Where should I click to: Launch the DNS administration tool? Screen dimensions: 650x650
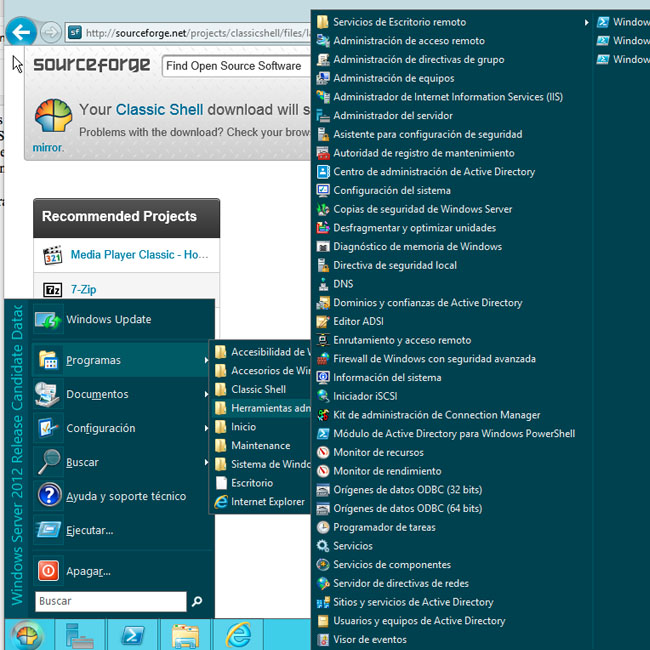343,284
